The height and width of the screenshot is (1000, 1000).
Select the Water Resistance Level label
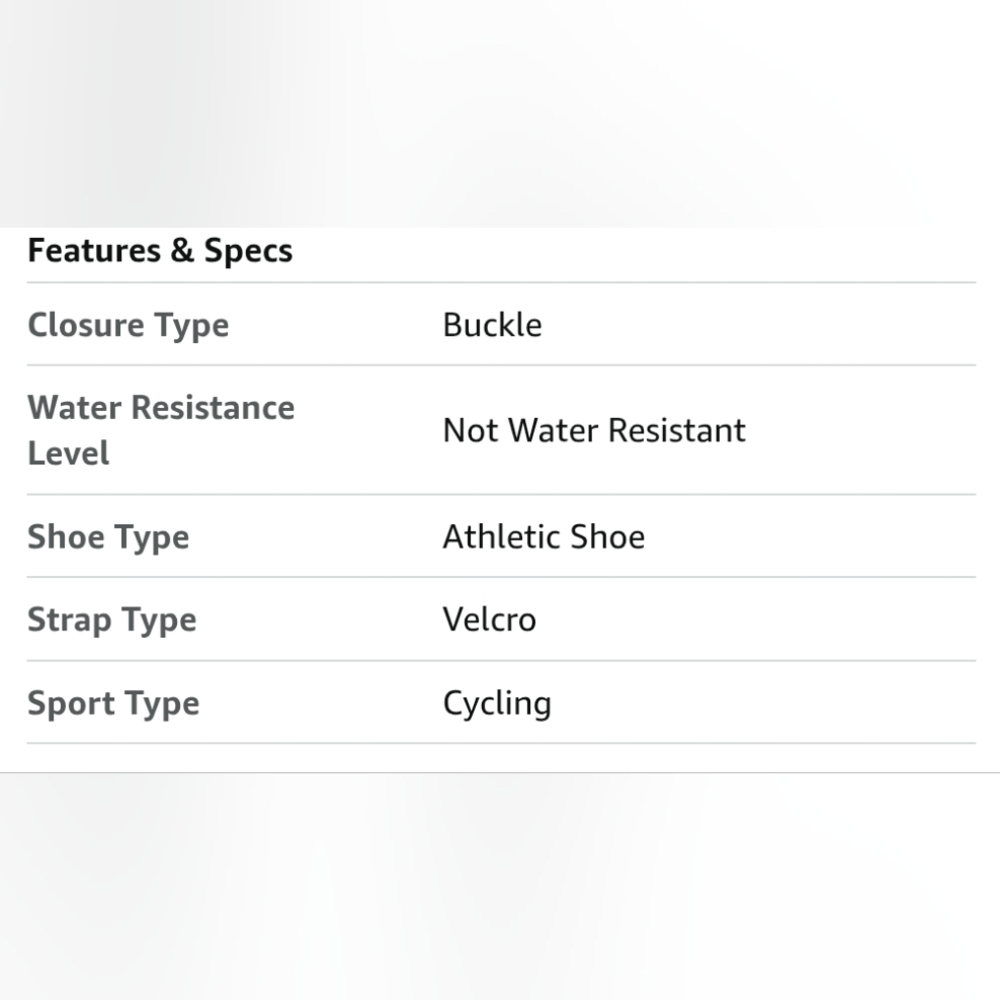point(161,430)
